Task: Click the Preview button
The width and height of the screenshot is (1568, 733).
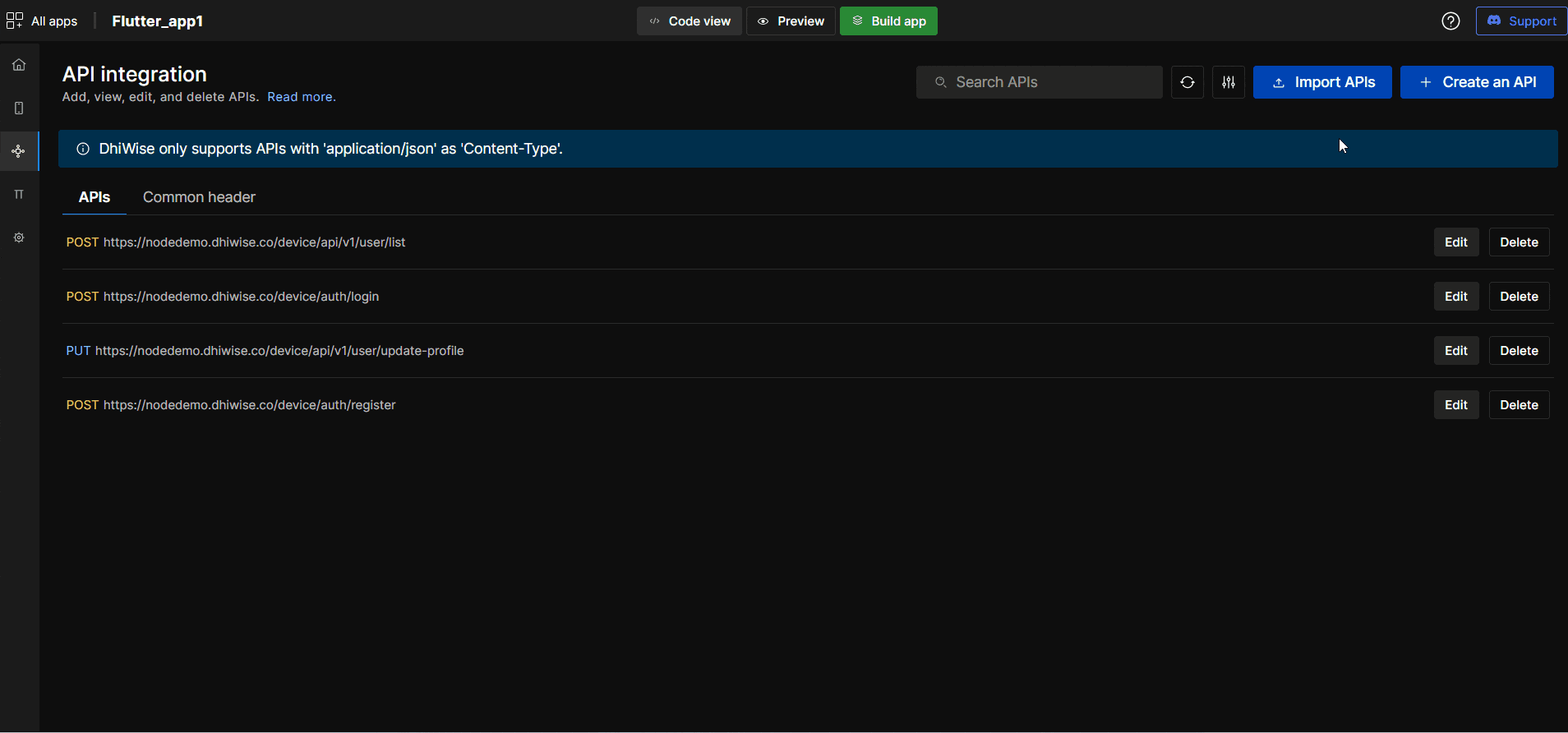Action: tap(791, 21)
